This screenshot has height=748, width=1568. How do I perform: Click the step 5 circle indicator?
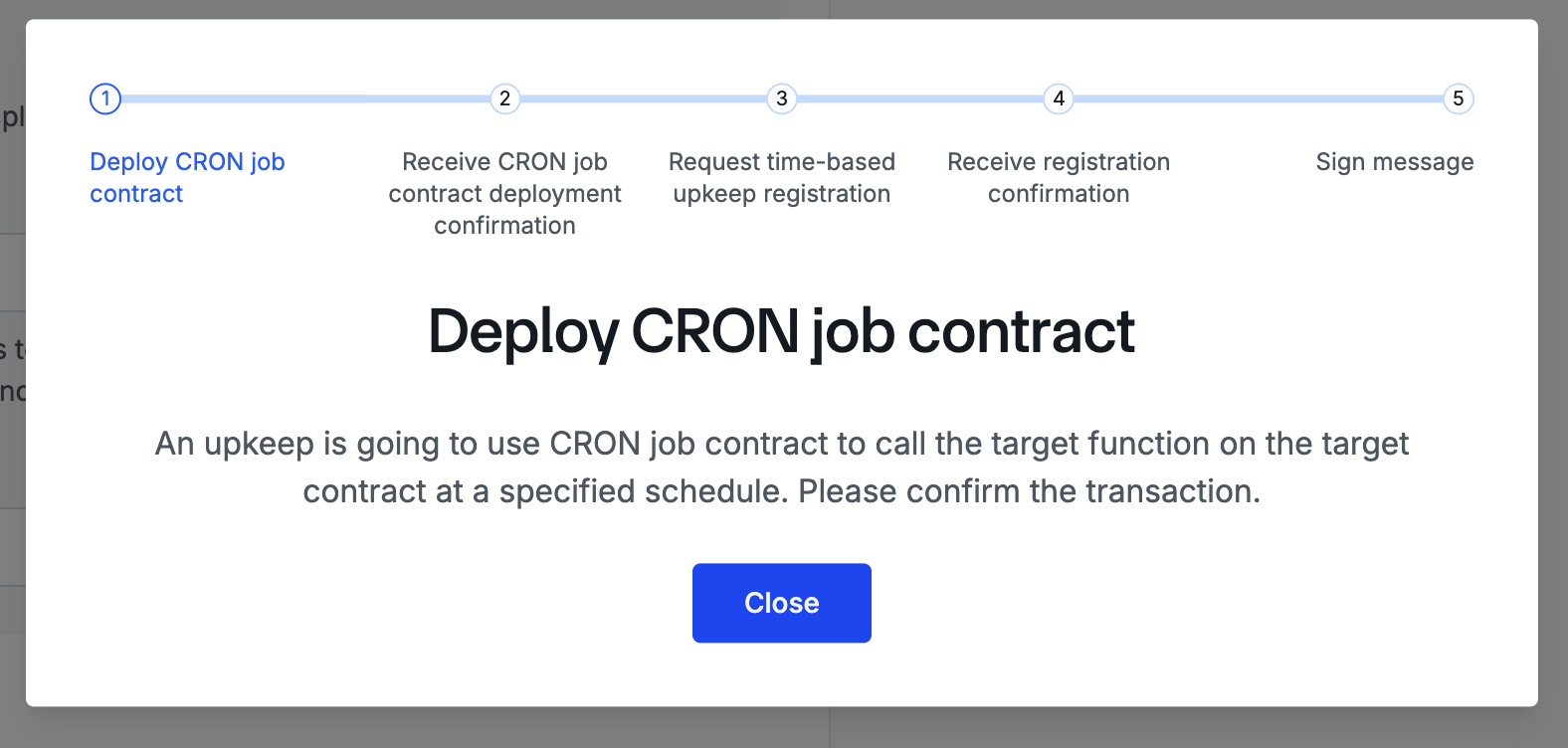1458,98
